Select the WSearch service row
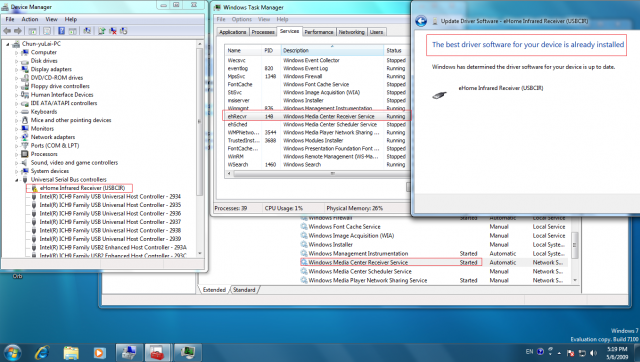 317,164
